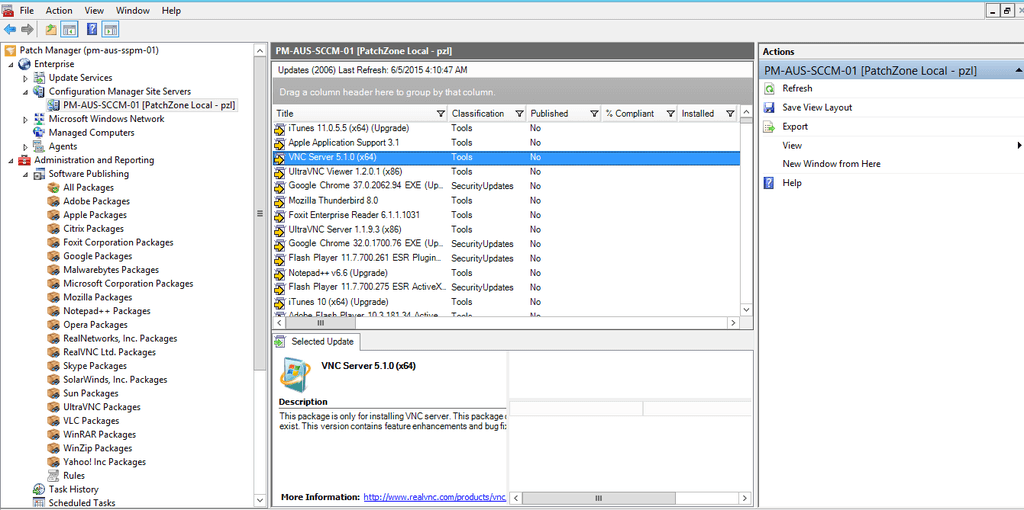Click the Up one level folder icon
This screenshot has width=1024, height=510.
pos(51,29)
